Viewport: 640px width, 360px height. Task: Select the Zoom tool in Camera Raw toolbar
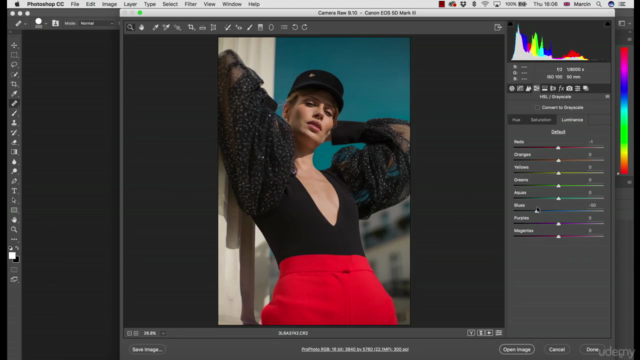click(130, 27)
